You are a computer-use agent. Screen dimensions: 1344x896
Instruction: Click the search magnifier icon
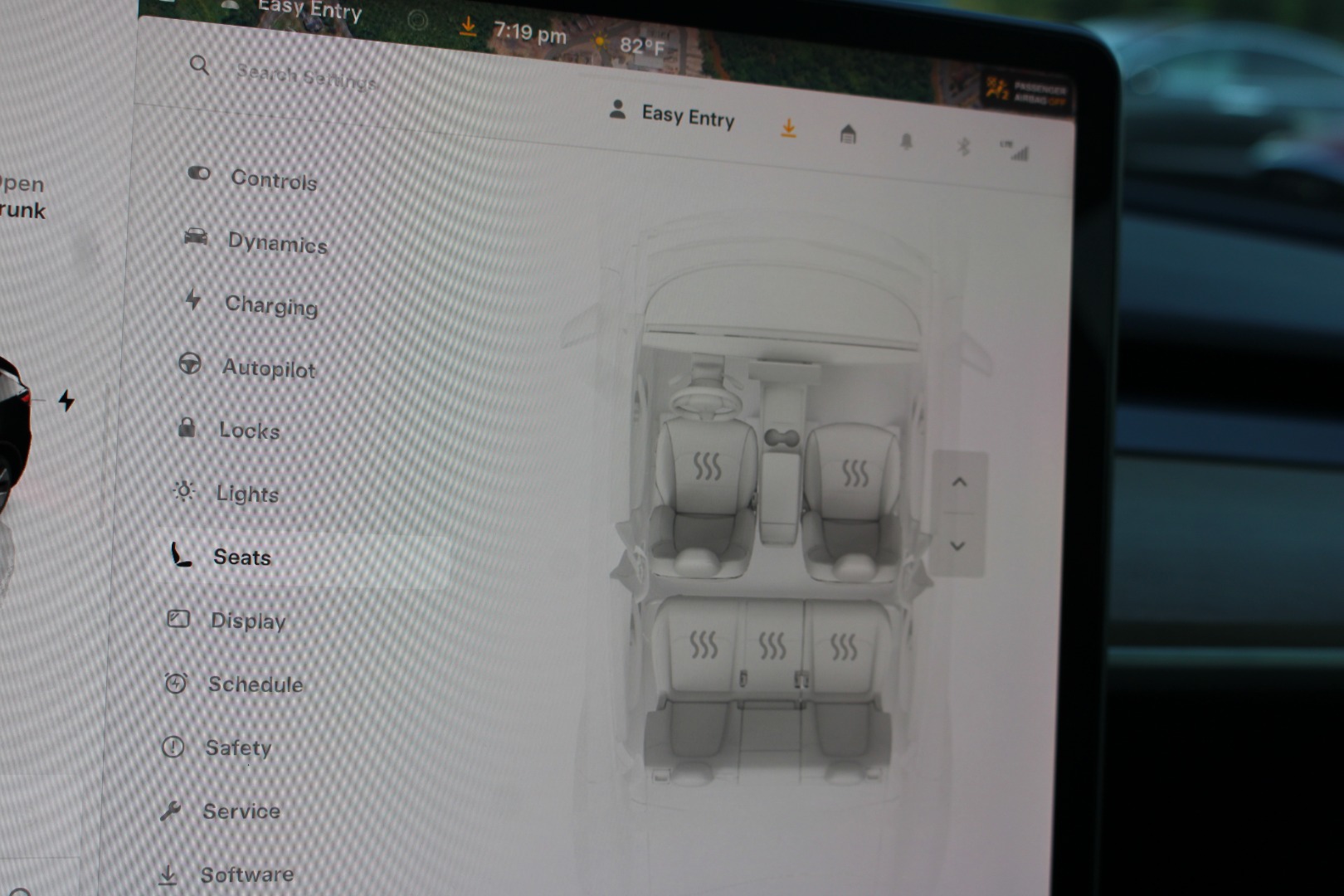click(199, 65)
